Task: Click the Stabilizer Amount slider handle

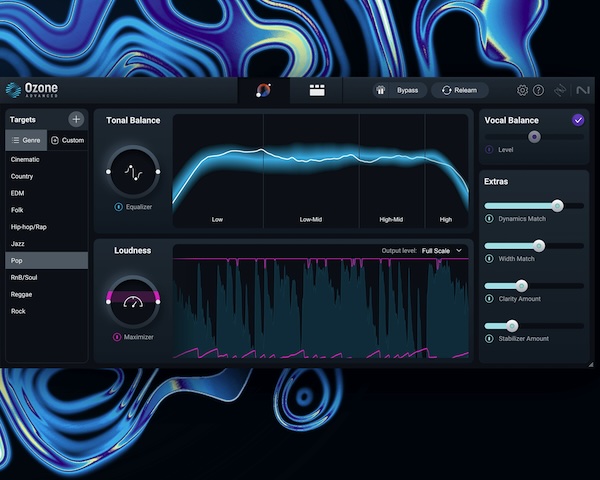Action: coord(512,326)
